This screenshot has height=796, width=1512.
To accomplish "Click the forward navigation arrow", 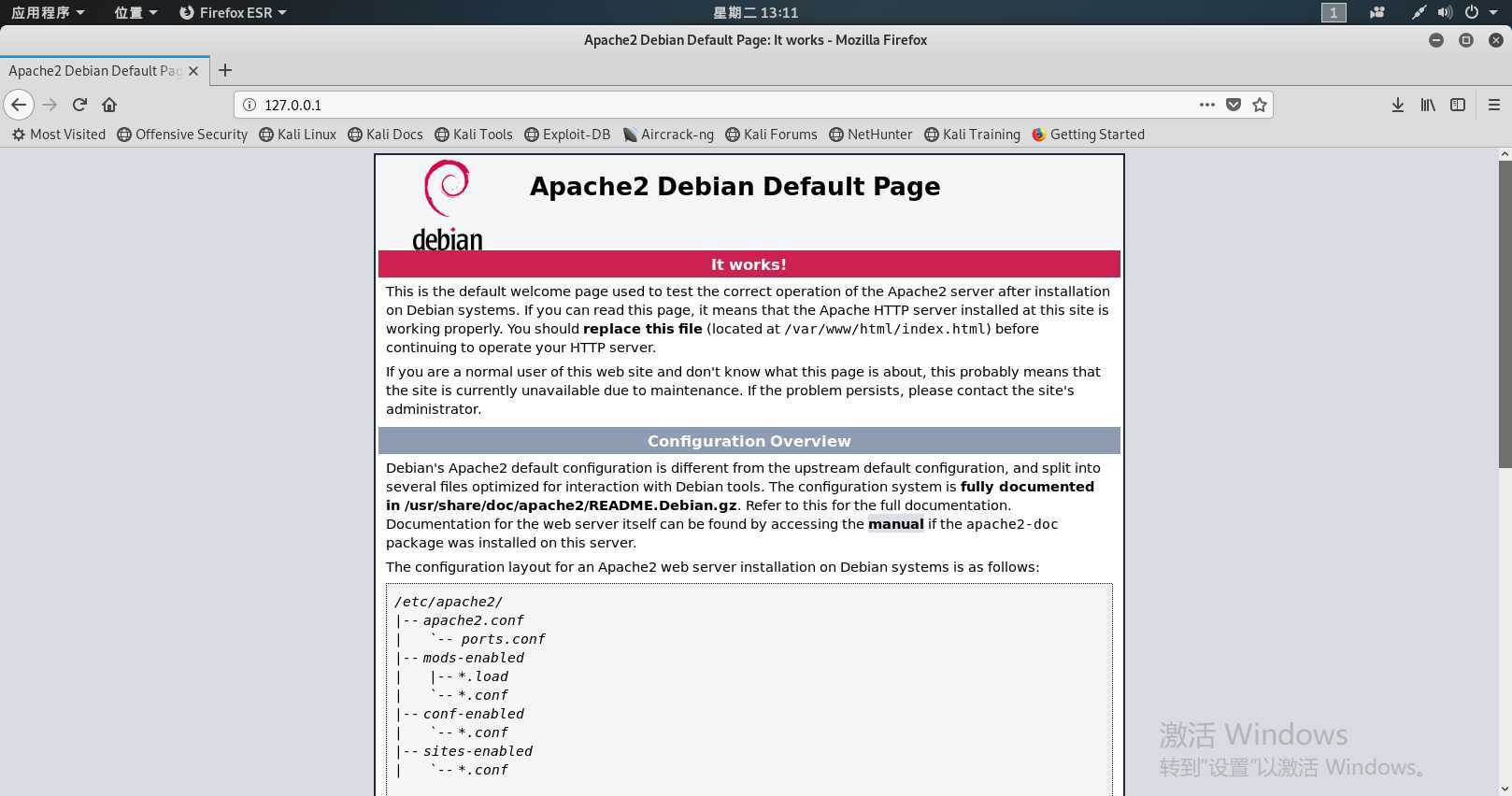I will pyautogui.click(x=50, y=105).
